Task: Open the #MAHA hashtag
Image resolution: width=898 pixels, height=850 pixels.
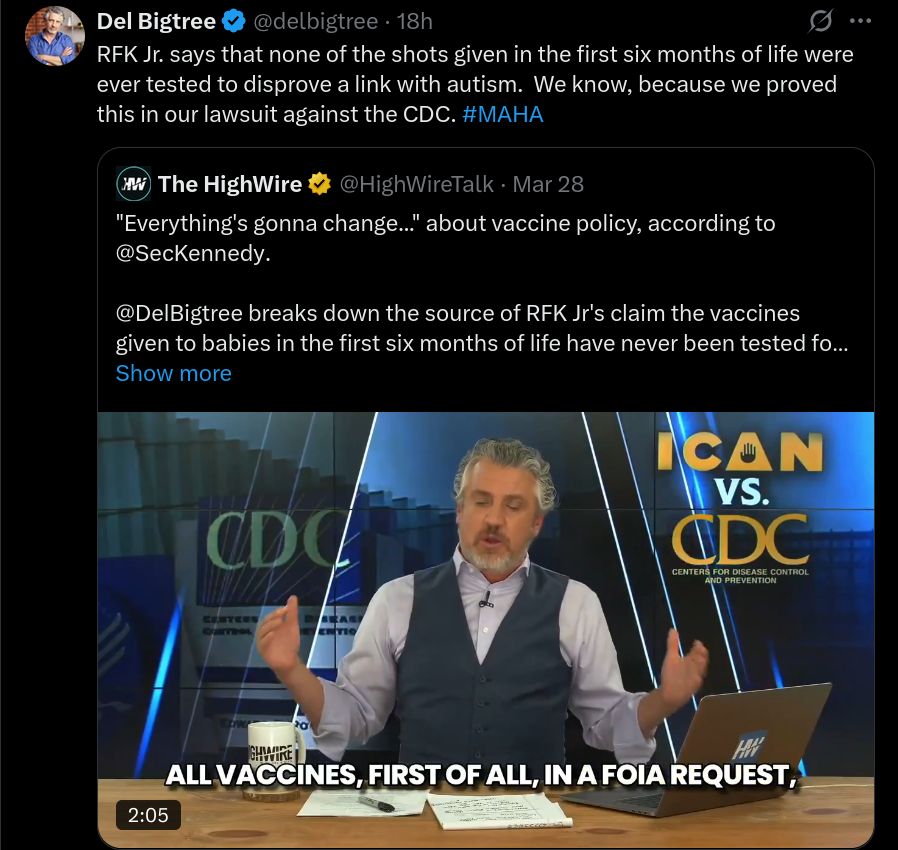Action: (x=502, y=115)
